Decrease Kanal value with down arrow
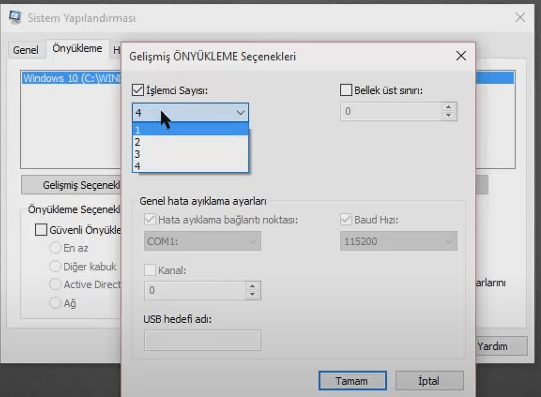541x397 pixels. (253, 295)
